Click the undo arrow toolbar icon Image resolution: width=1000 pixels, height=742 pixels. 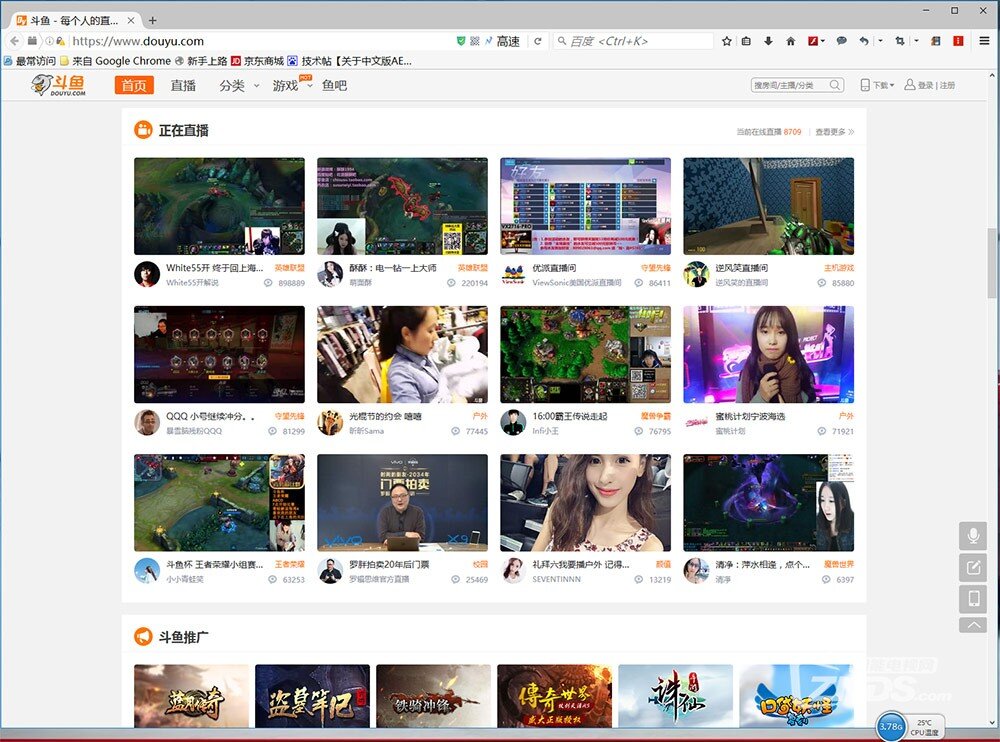[x=864, y=41]
